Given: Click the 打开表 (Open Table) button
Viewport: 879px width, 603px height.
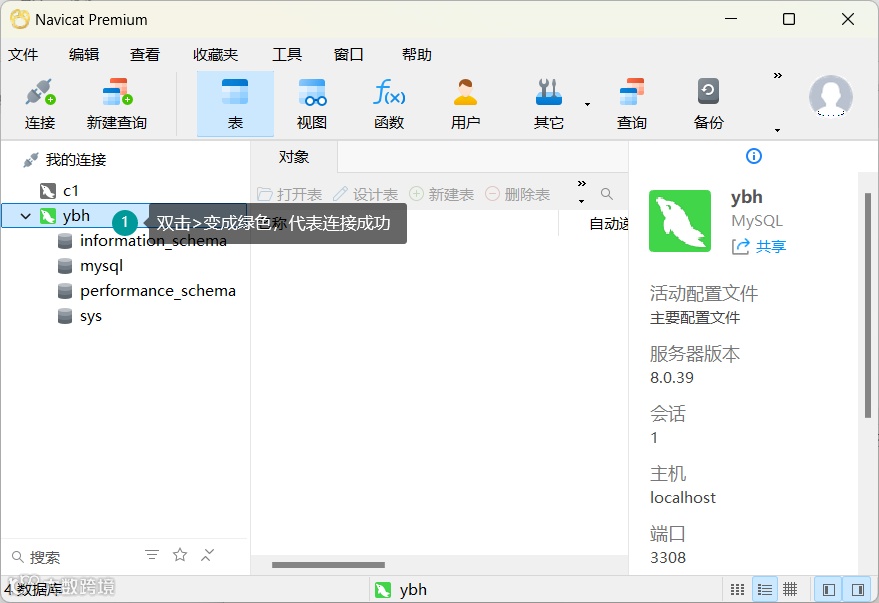Looking at the screenshot, I should 290,194.
